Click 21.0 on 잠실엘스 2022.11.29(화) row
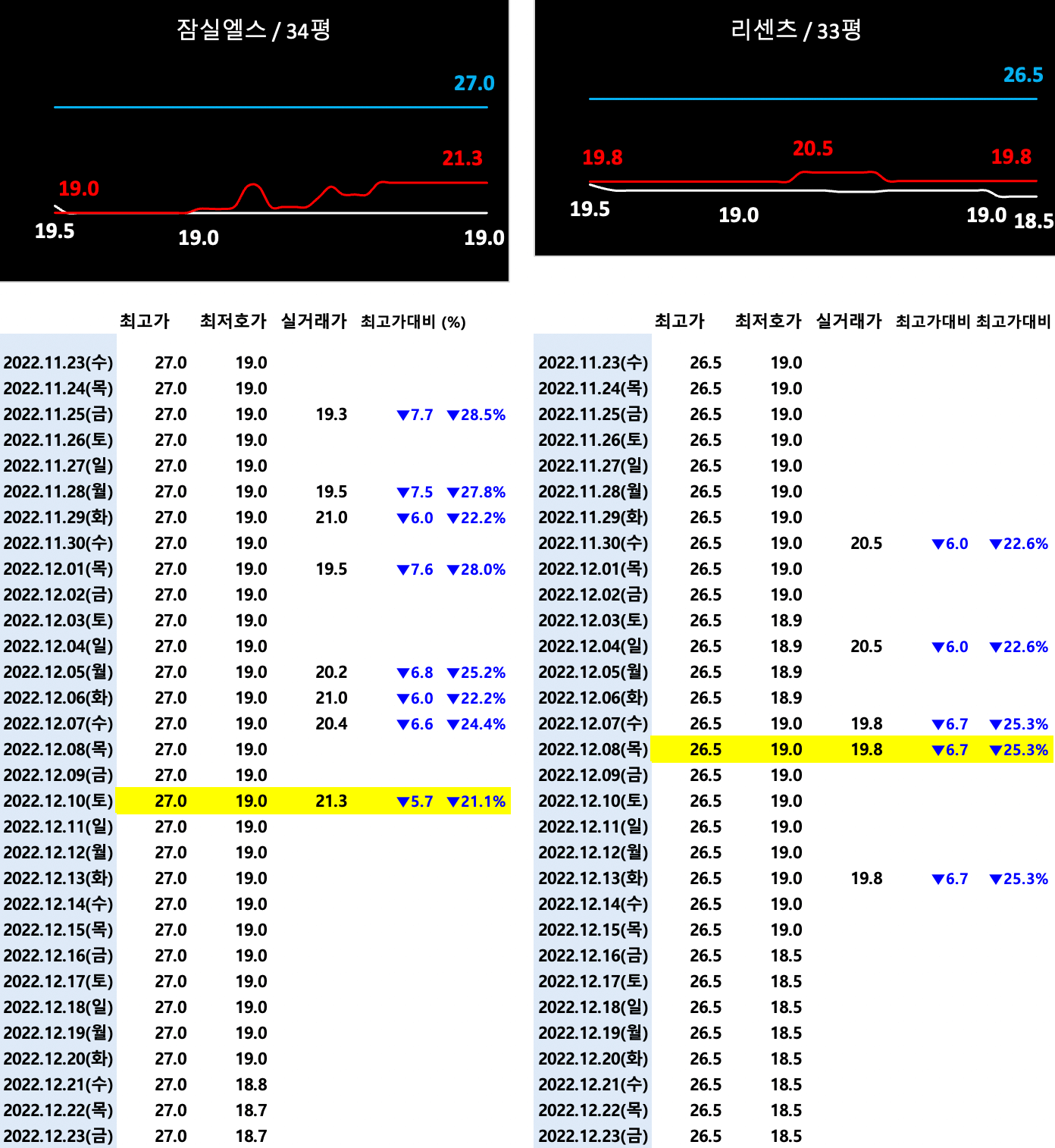Screen dimensions: 1055x1148 [331, 518]
